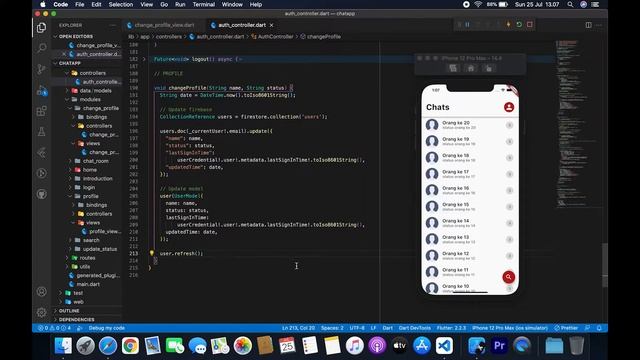Click the editor vertical scrollbar thumb
The image size is (640, 360).
click(x=604, y=266)
